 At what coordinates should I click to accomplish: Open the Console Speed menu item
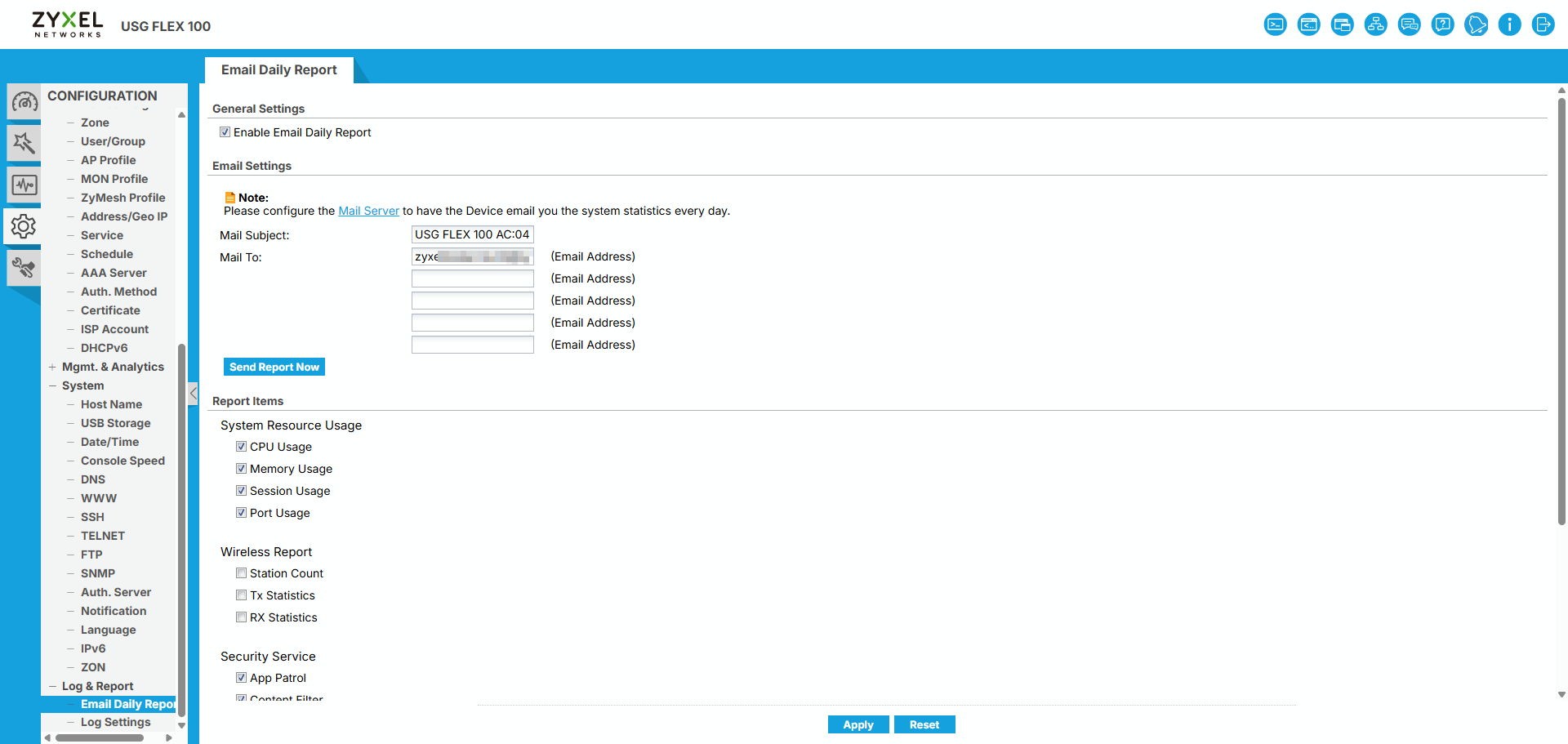tap(122, 461)
